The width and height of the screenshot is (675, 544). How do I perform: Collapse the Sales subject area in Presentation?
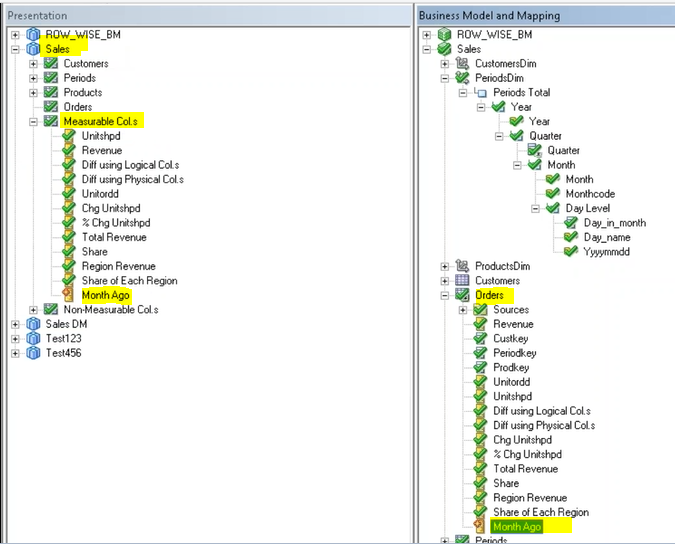click(15, 49)
